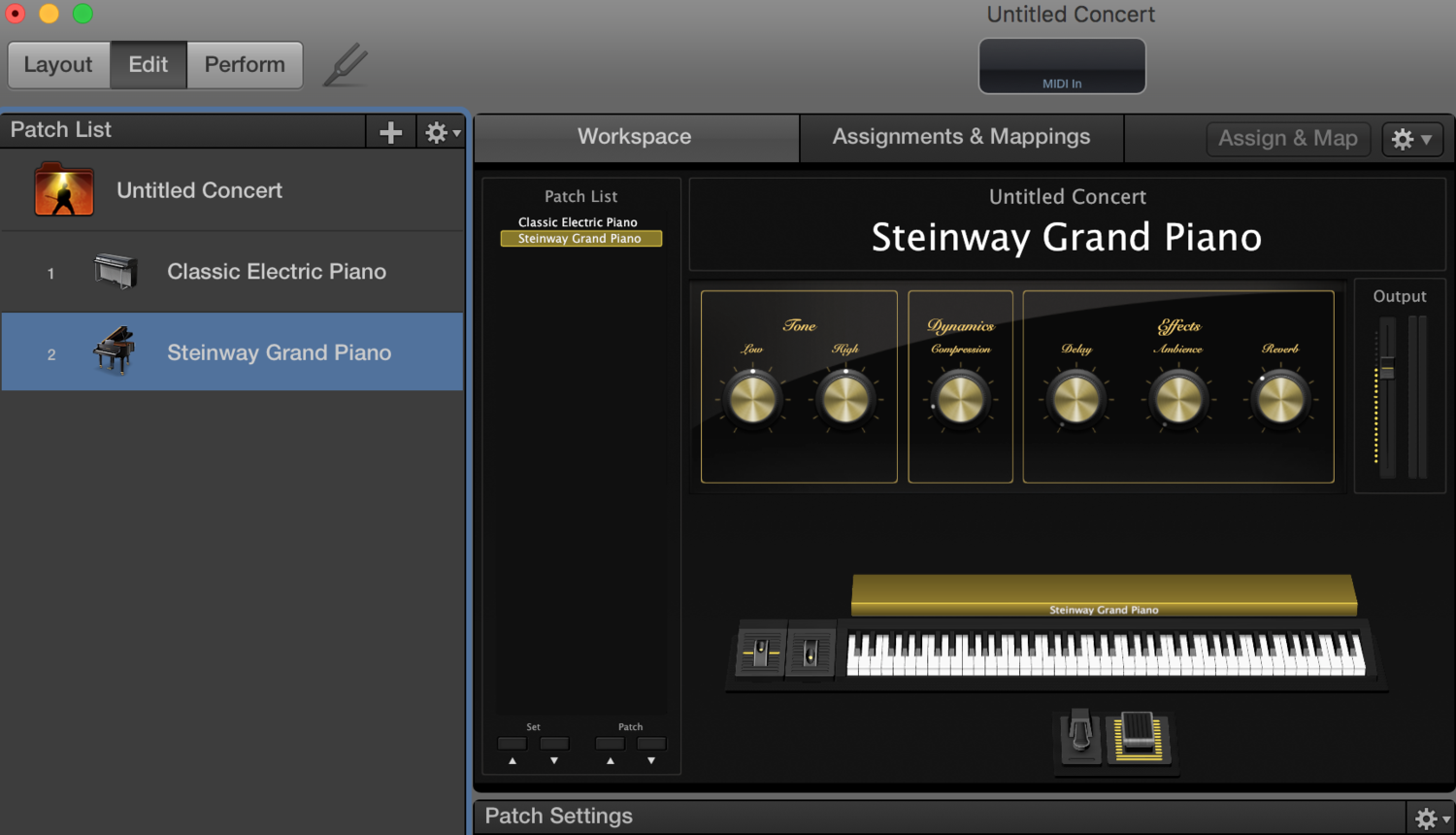Open the Workspace gear action menu
1456x835 pixels.
pyautogui.click(x=1412, y=139)
